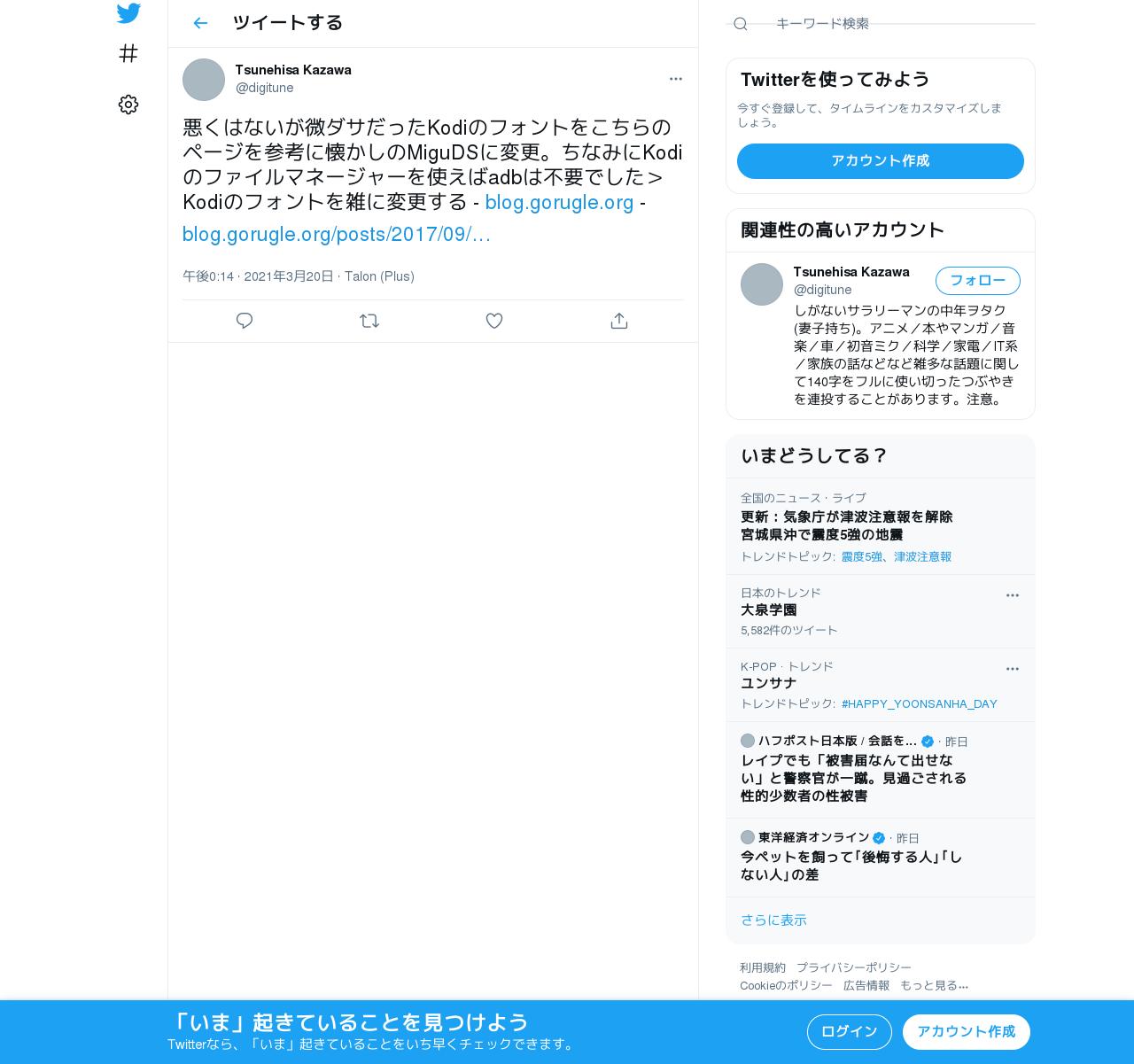Open the blog.gorugle.org/posts/2017/09 link

337,234
